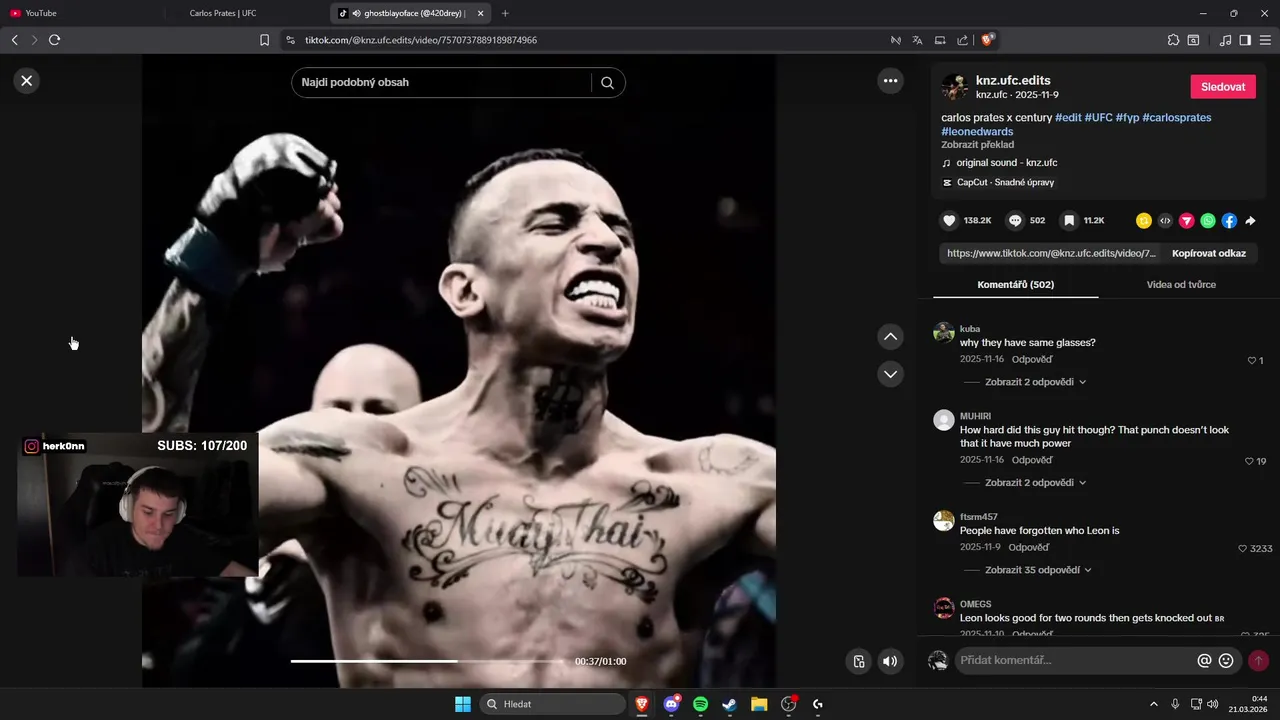This screenshot has height=720, width=1280.
Task: Open more share options with the arrow icon
Action: click(x=1250, y=221)
